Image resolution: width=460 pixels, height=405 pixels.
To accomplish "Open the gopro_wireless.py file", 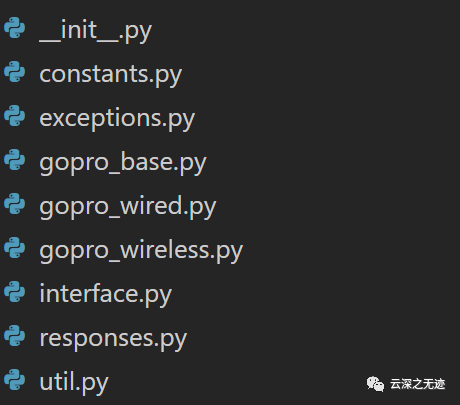I will pos(141,251).
